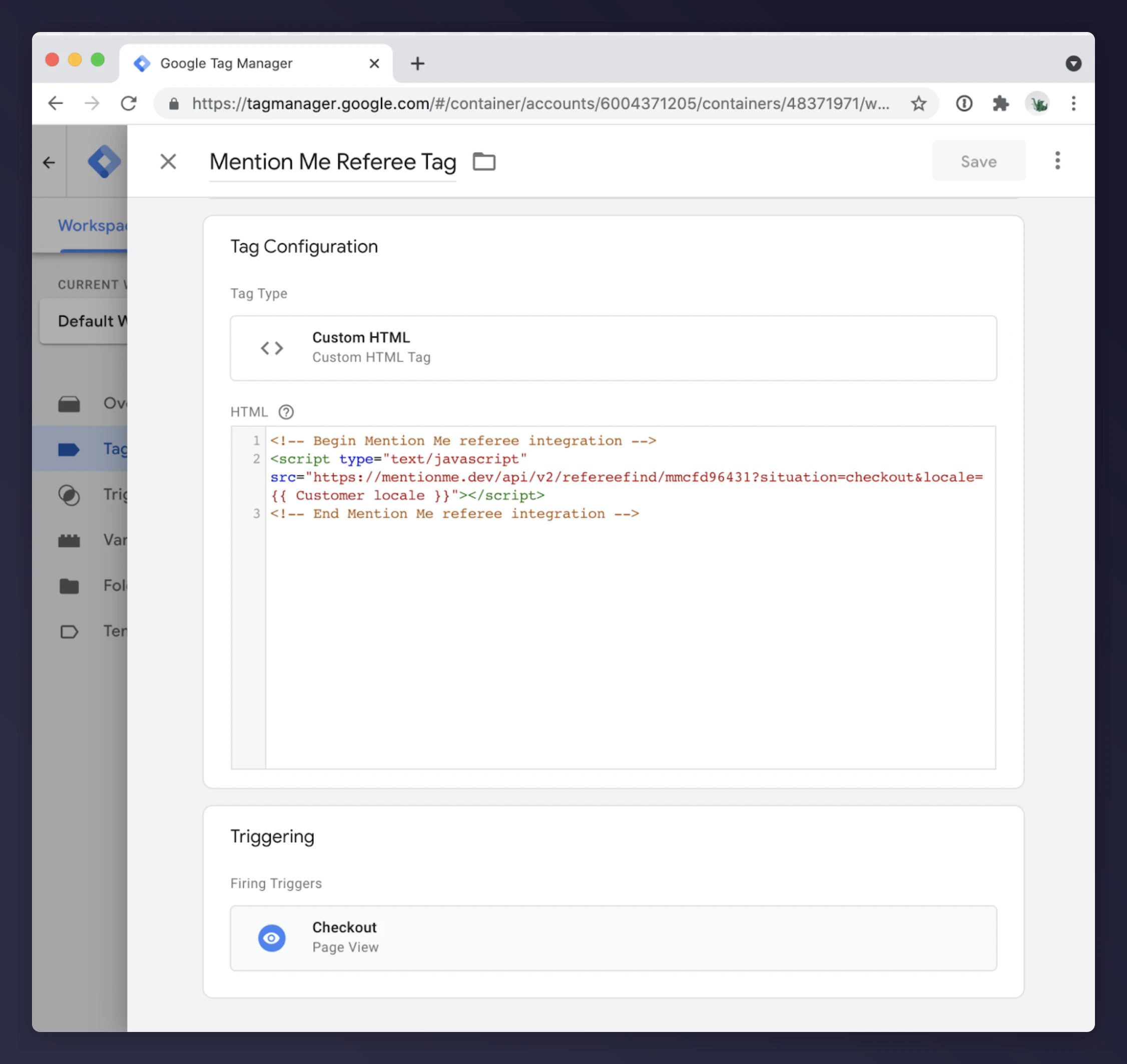Open the Checkout firing trigger
The width and height of the screenshot is (1127, 1064).
pos(613,937)
